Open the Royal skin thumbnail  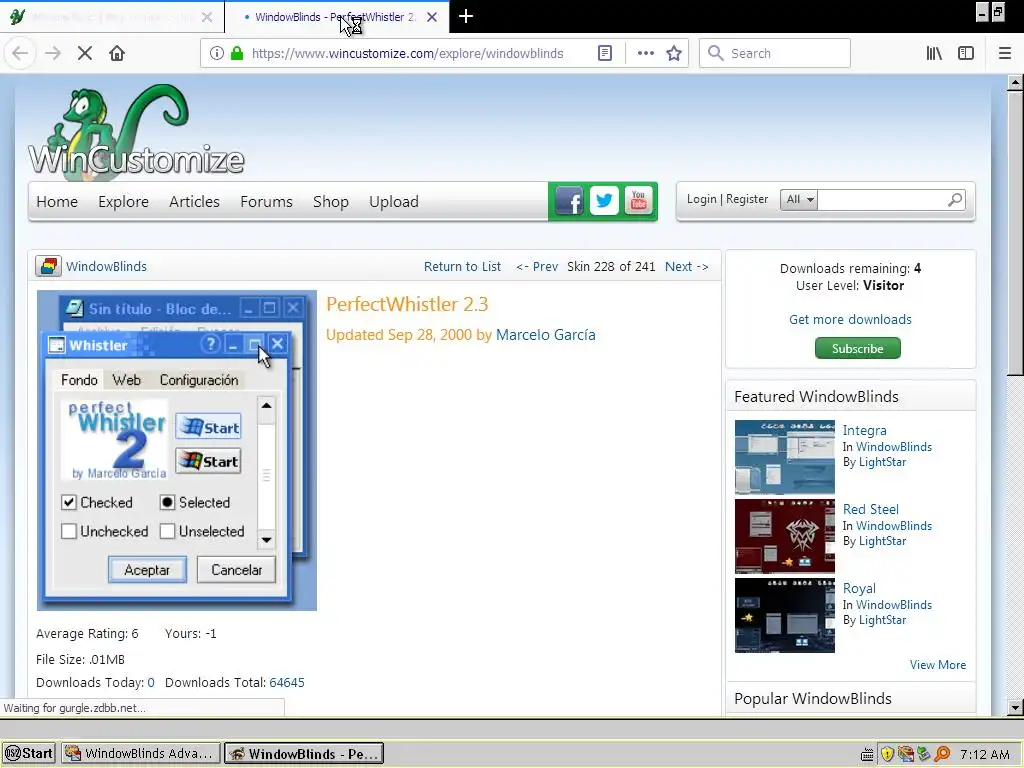coord(784,615)
